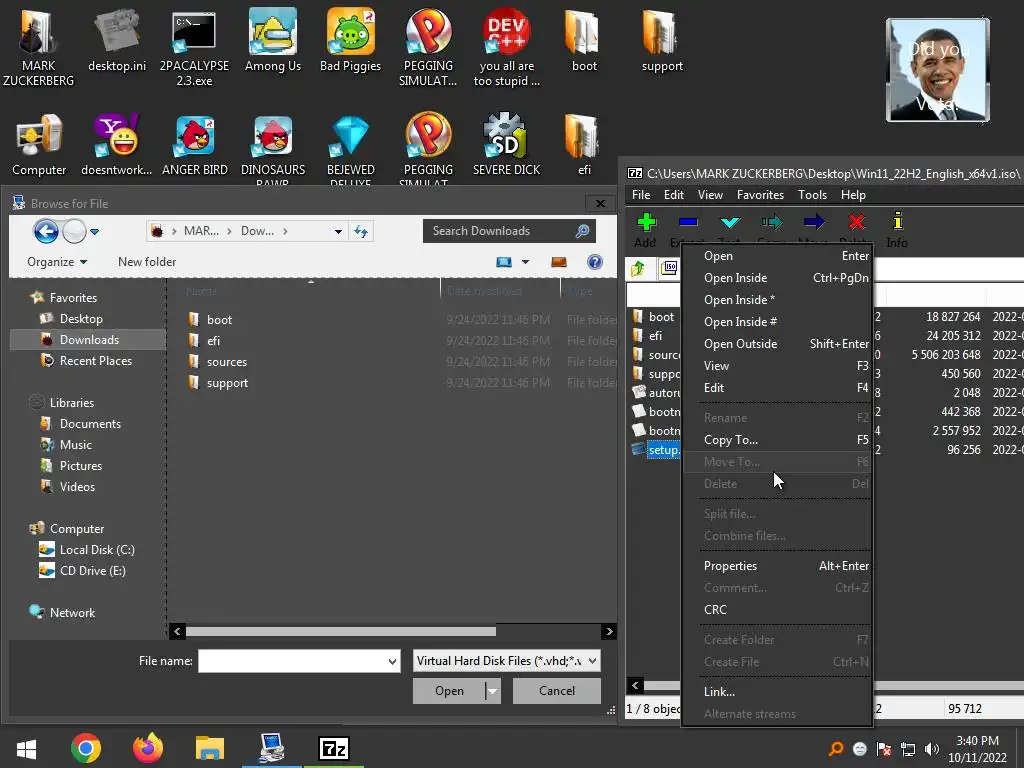
Task: Open the recent locations dropdown beside Forward
Action: point(95,231)
